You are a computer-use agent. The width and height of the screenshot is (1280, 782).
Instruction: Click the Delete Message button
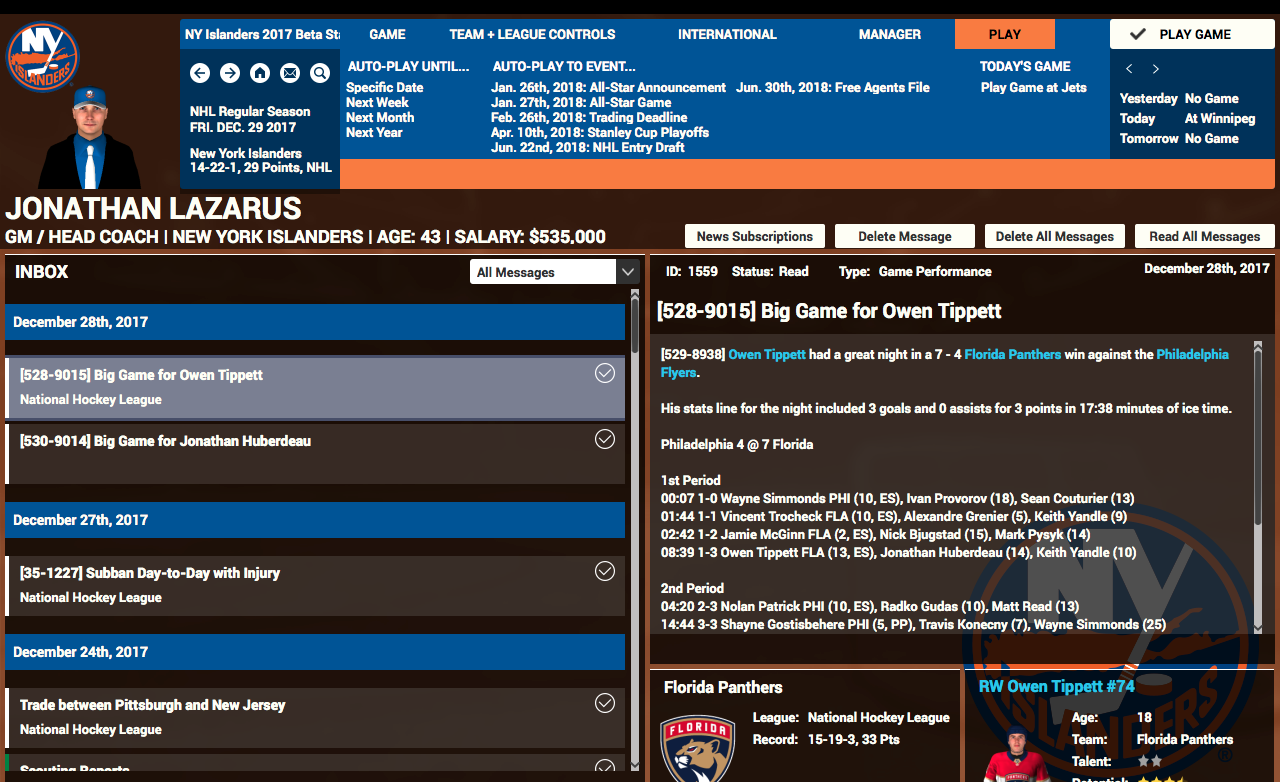[x=905, y=236]
